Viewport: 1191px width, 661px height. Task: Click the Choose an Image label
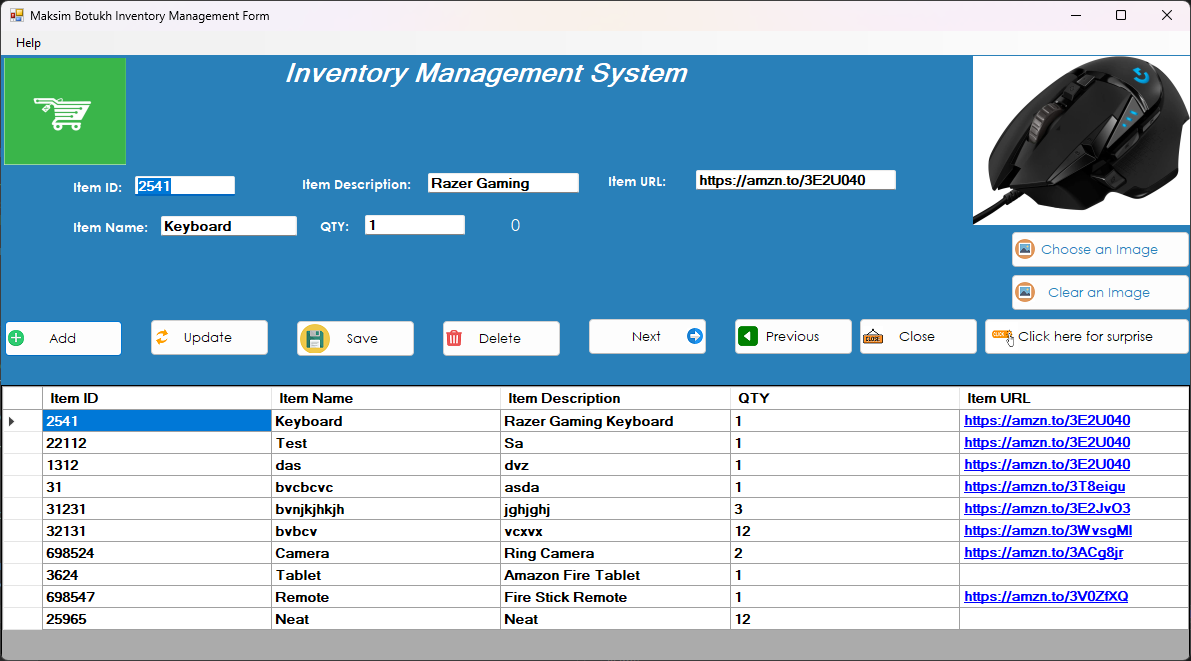(x=1099, y=249)
